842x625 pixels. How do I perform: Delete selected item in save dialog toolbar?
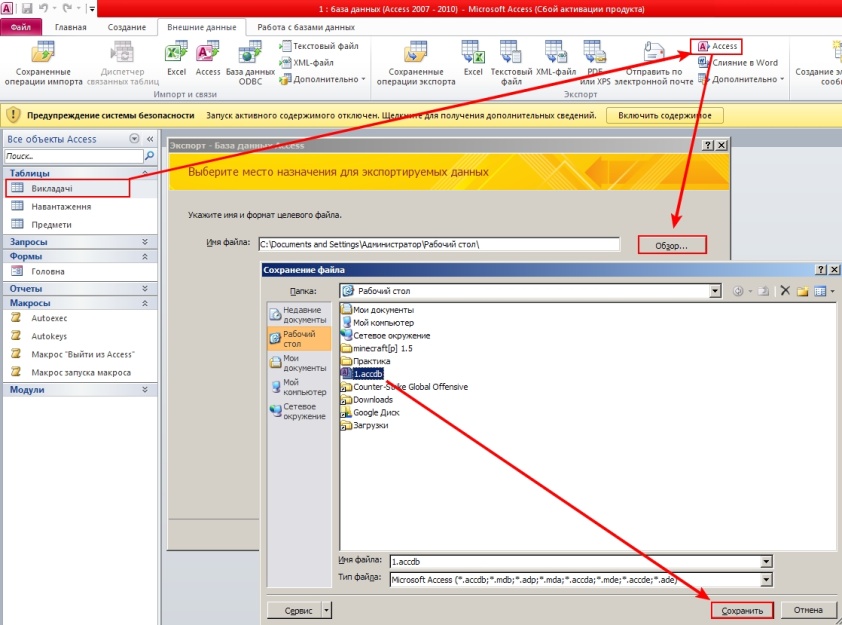tap(785, 291)
